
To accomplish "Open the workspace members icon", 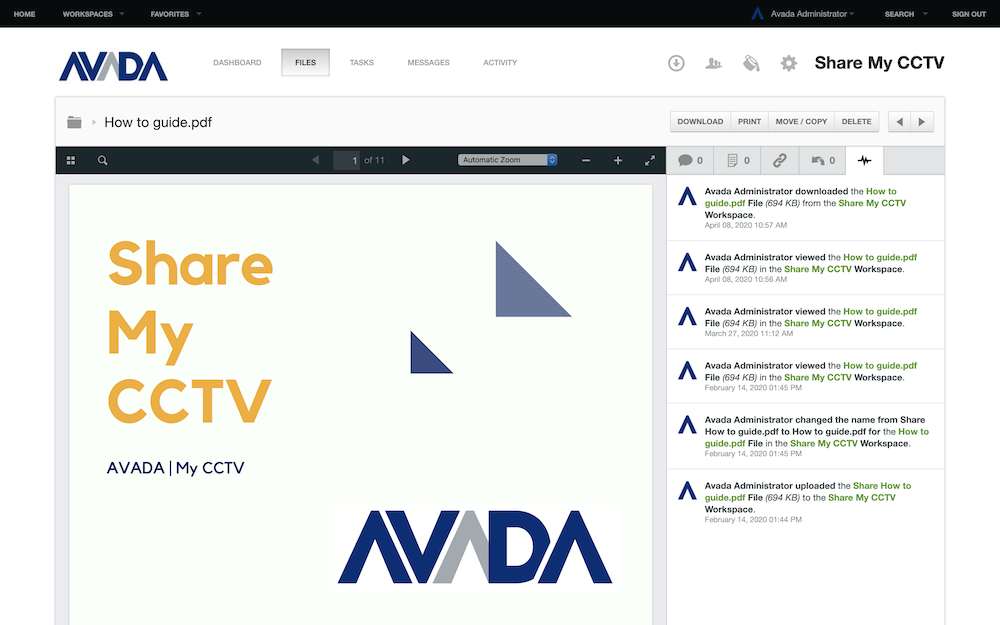I will [713, 63].
